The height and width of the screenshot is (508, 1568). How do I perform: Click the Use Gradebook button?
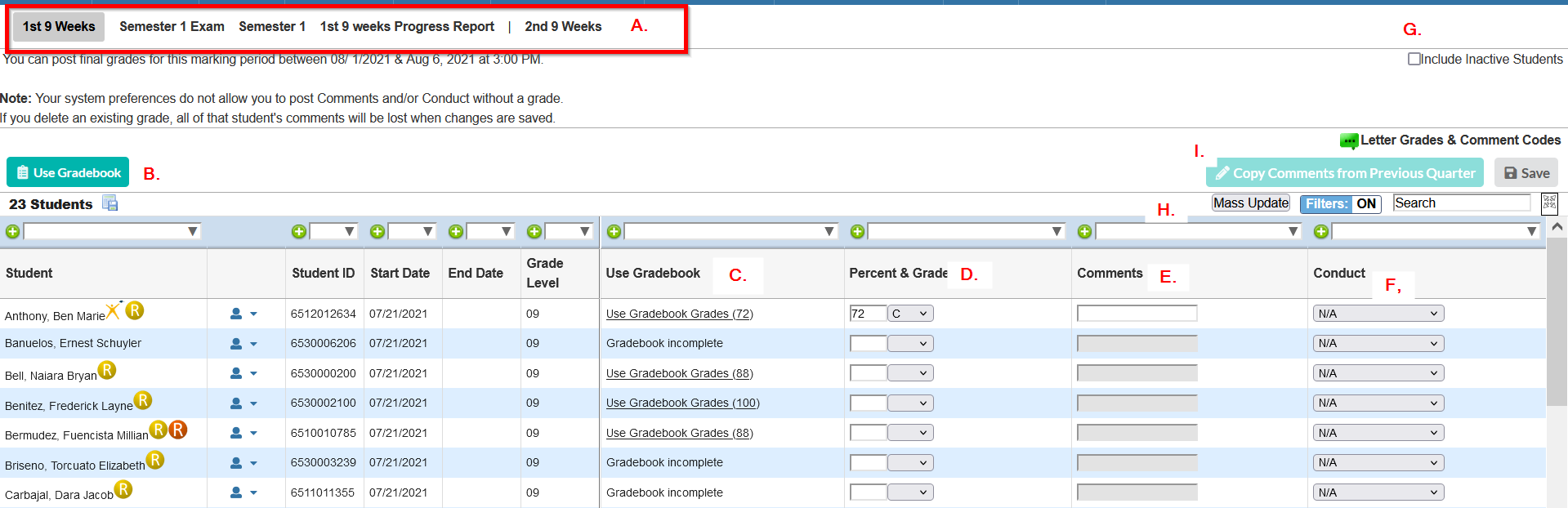tap(68, 172)
